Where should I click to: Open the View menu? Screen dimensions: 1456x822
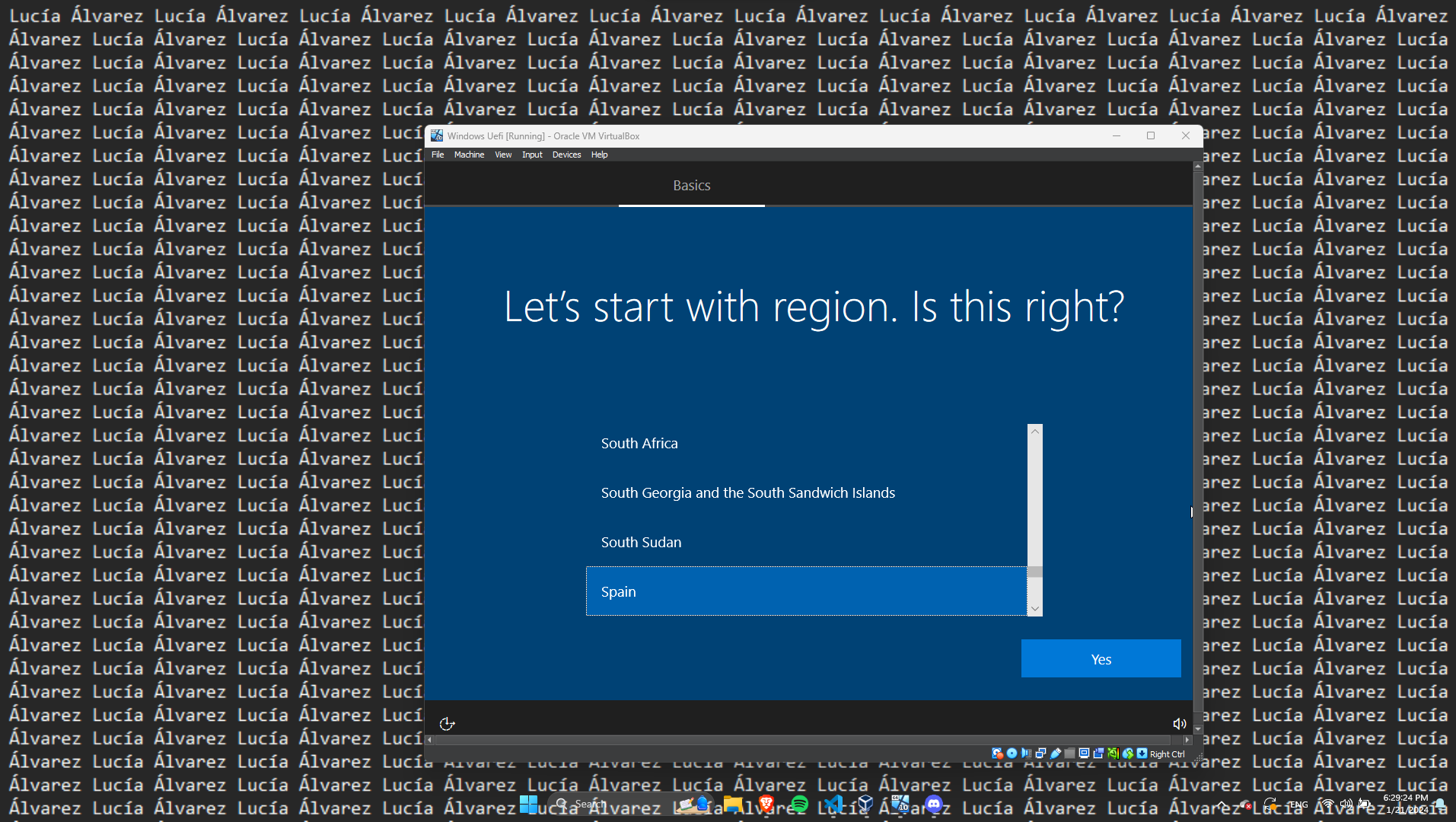point(503,155)
